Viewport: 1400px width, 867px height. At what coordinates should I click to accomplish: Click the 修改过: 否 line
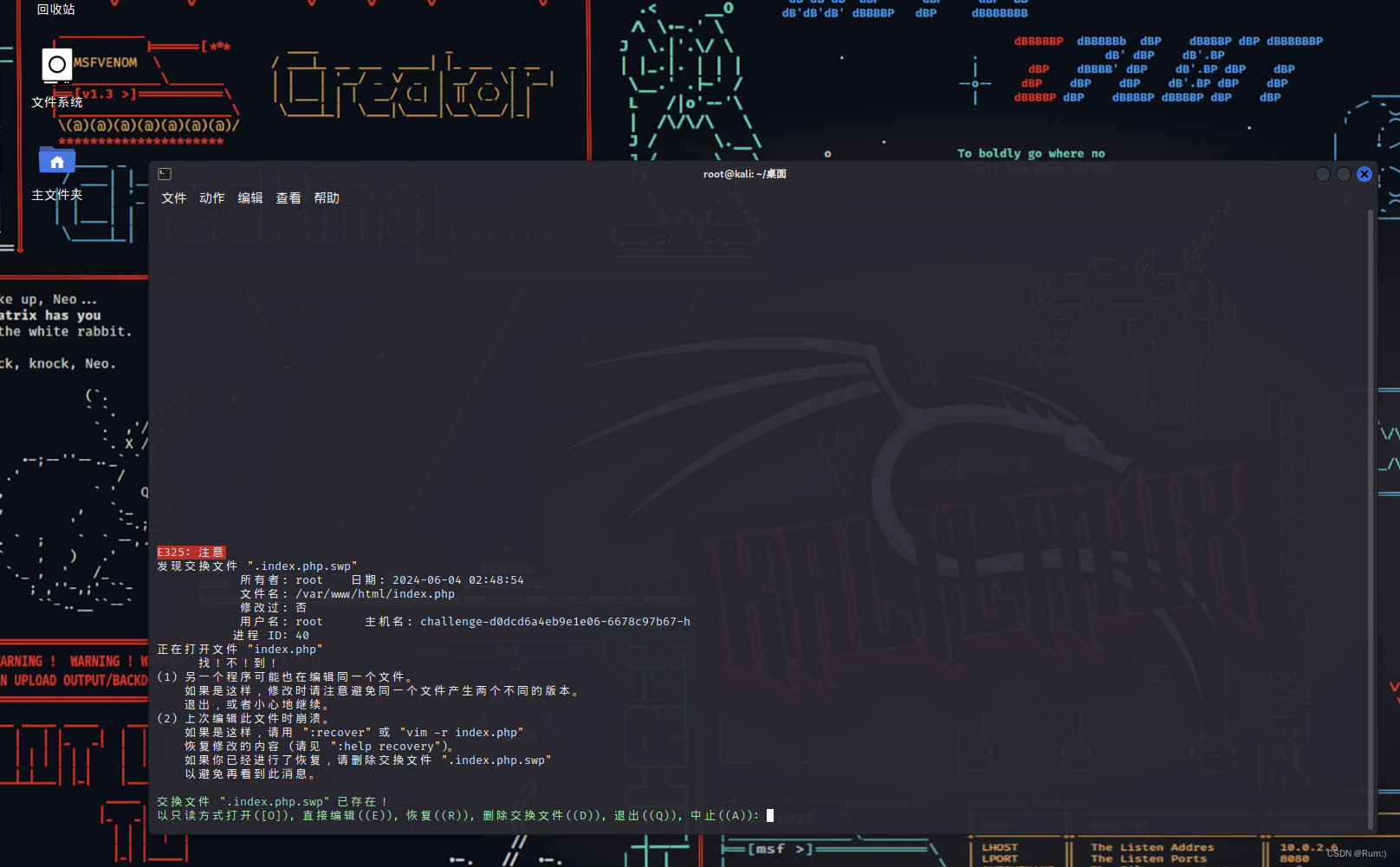[x=273, y=608]
